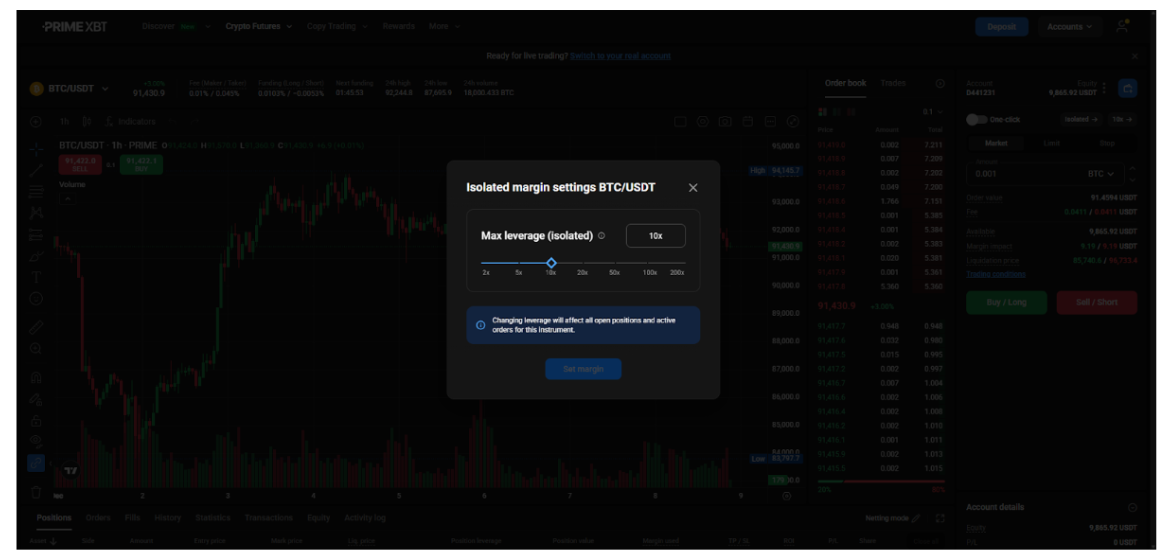Toggle chart fullscreen icon

pyautogui.click(x=793, y=121)
